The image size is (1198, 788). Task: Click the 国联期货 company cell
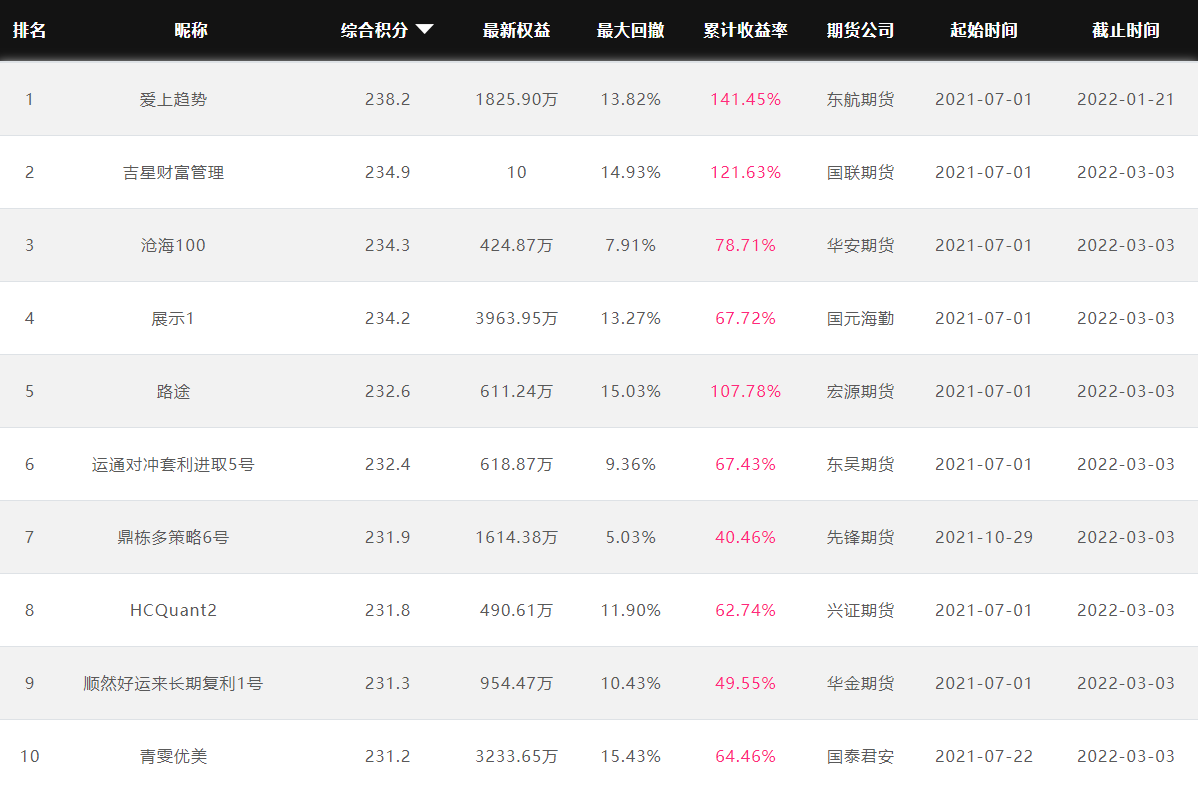tap(860, 173)
